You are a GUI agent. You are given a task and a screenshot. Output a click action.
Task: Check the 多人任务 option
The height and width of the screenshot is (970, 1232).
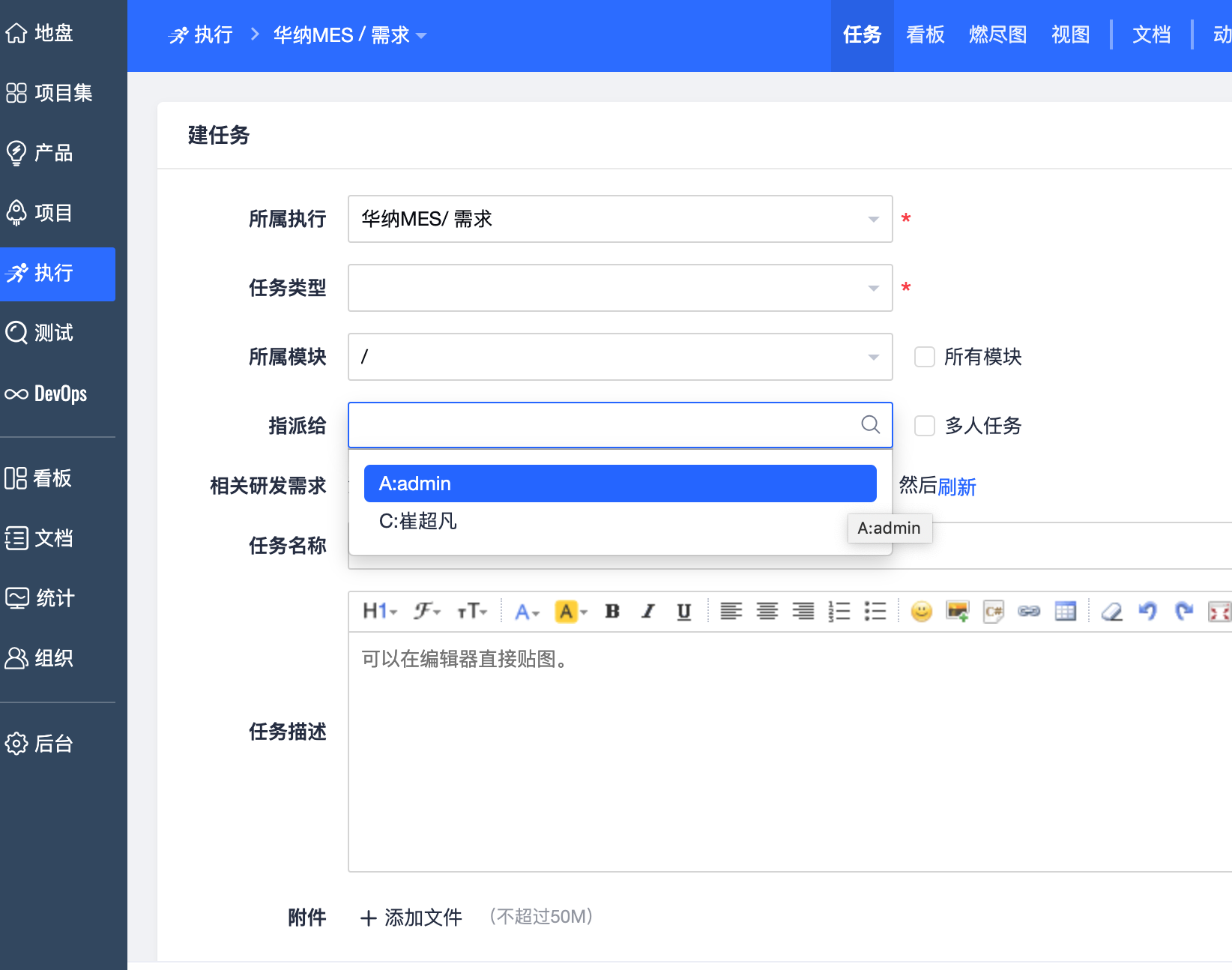click(x=925, y=426)
